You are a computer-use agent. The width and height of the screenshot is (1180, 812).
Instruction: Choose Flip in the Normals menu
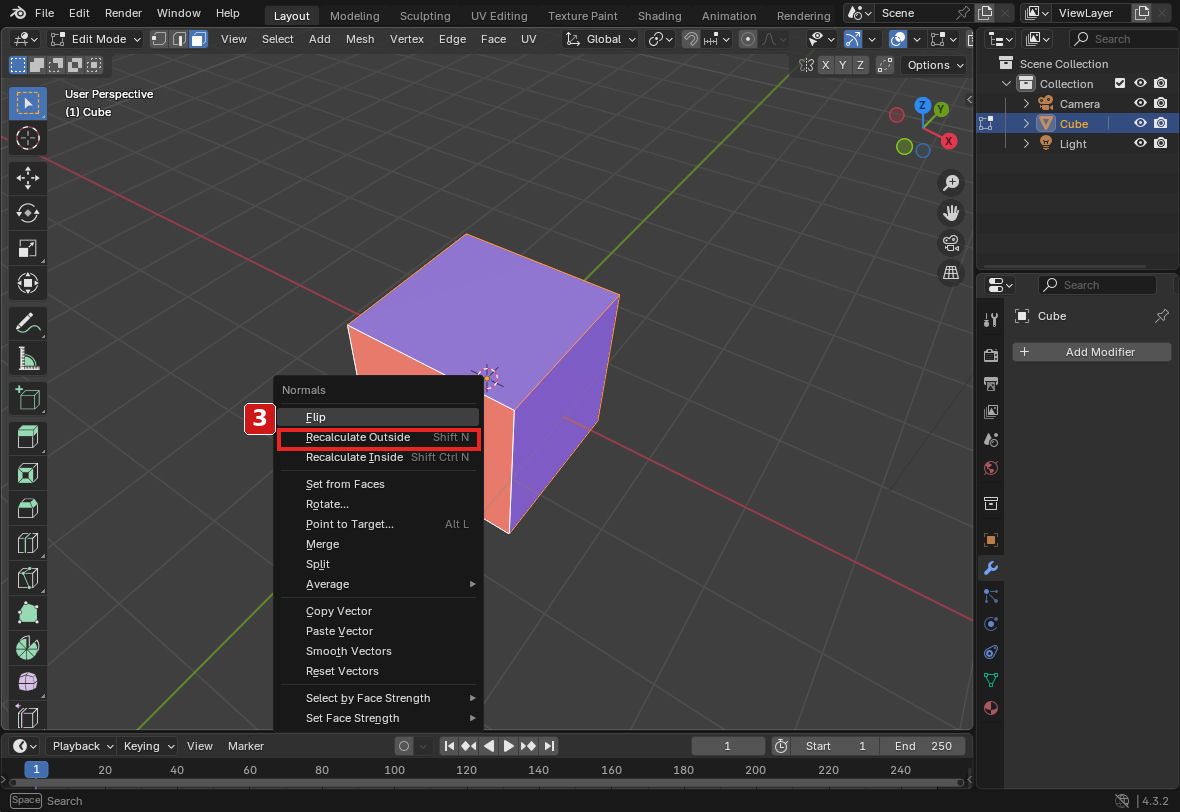379,417
